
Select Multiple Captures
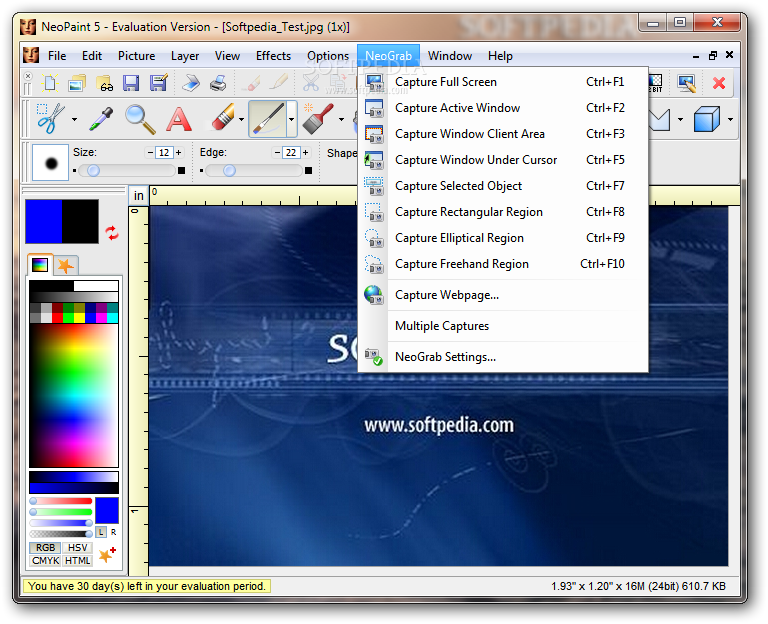[x=503, y=326]
